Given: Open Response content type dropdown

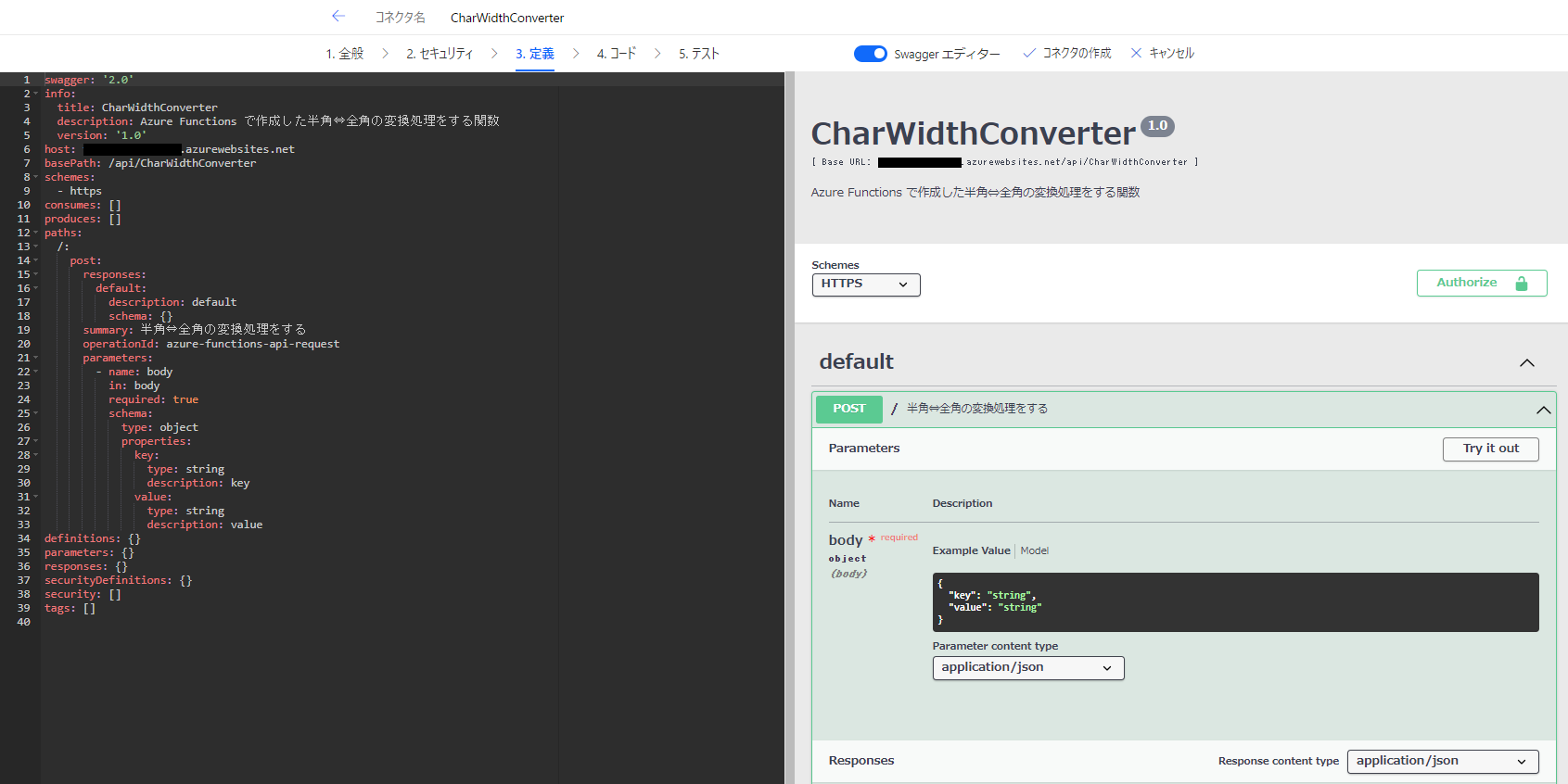Looking at the screenshot, I should click(x=1442, y=762).
